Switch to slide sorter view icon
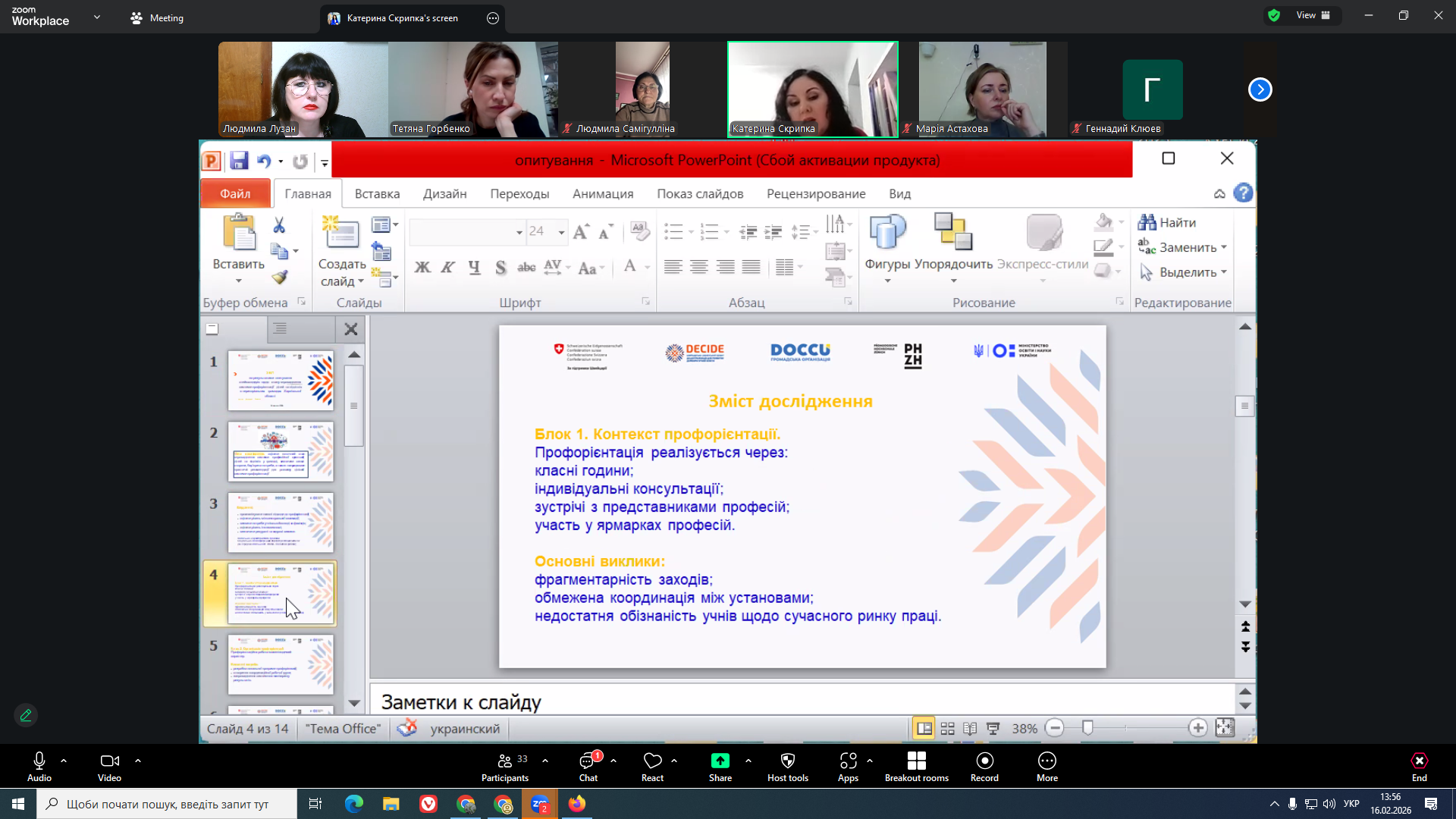 tap(947, 729)
